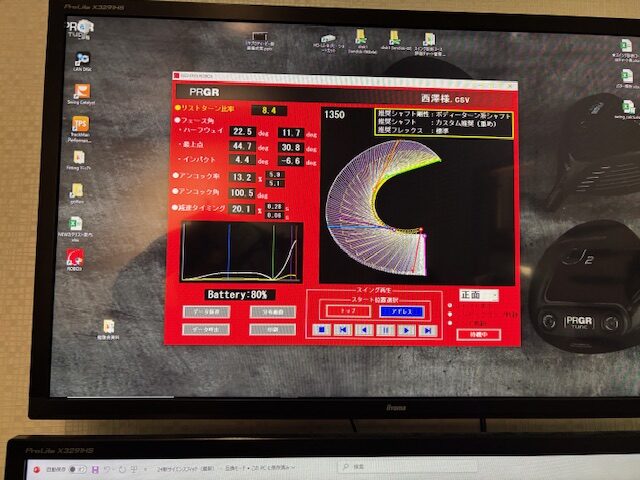Click the ハーフウェイ value 11.7
The height and width of the screenshot is (480, 640).
291,133
